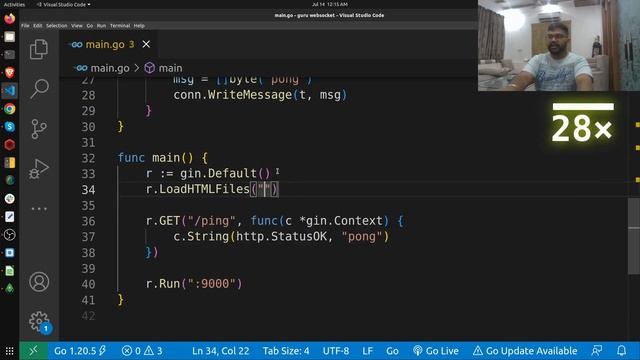
Task: Open the Source Control view
Action: tap(39, 129)
